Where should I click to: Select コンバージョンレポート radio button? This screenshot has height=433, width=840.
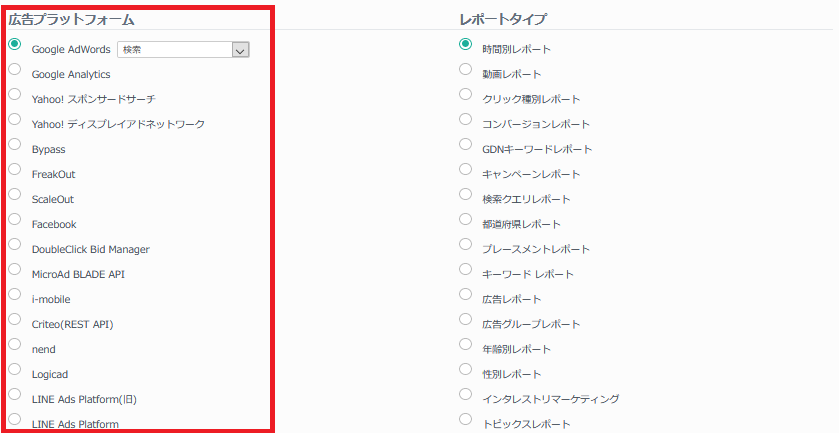[x=466, y=118]
